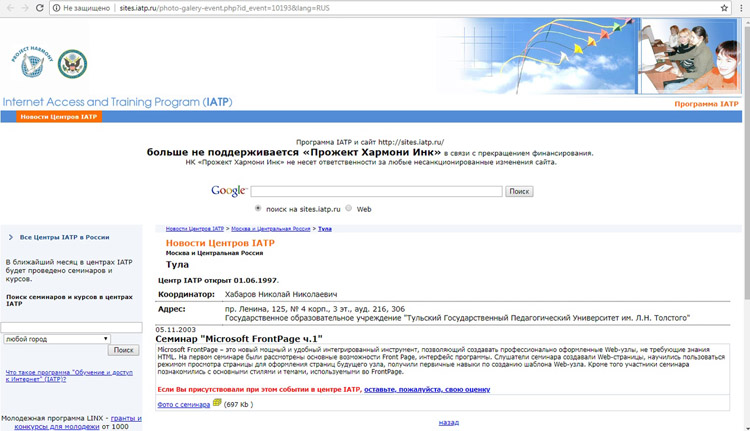This screenshot has width=750, height=431.
Task: Click the site info icon in address bar
Action: [x=54, y=7]
